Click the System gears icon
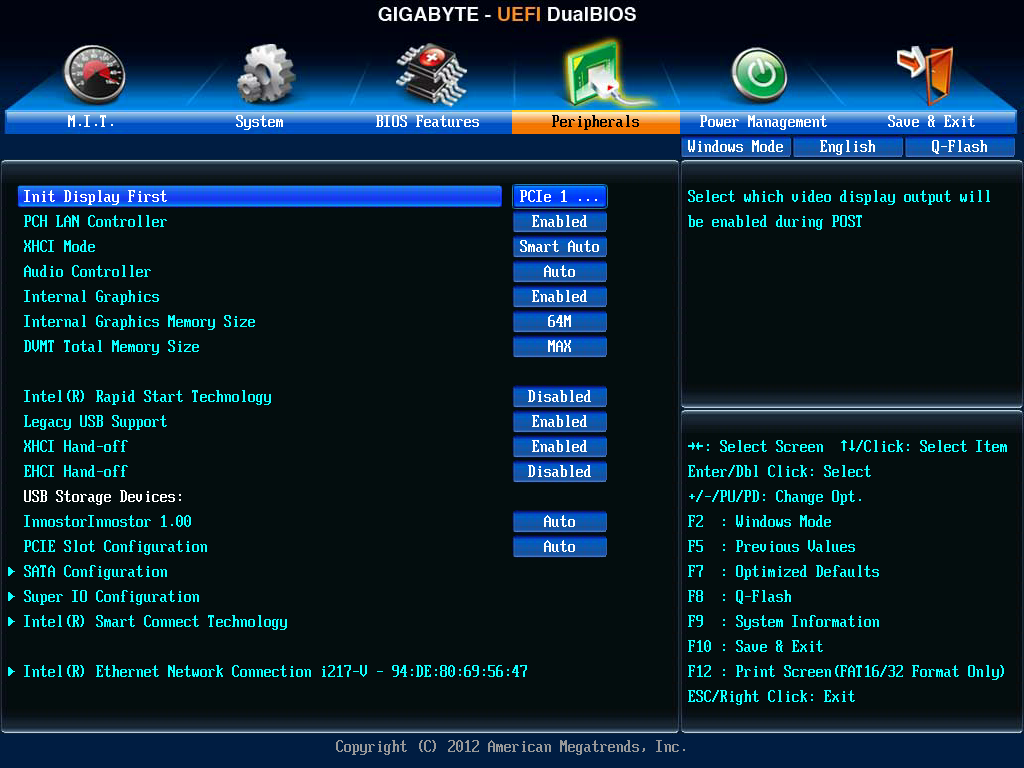Image resolution: width=1024 pixels, height=768 pixels. (x=266, y=74)
